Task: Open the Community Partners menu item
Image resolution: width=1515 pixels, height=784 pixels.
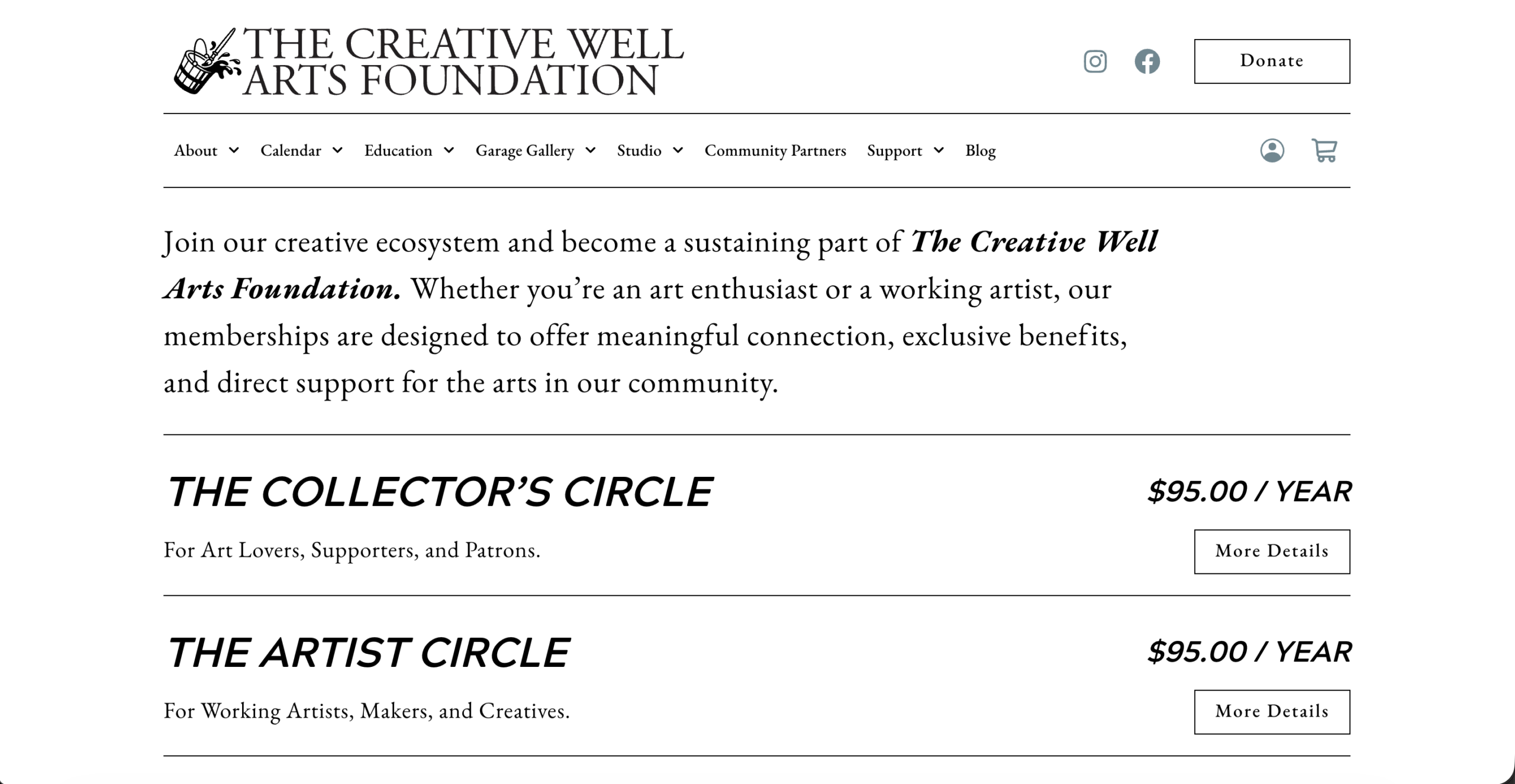Action: [775, 151]
